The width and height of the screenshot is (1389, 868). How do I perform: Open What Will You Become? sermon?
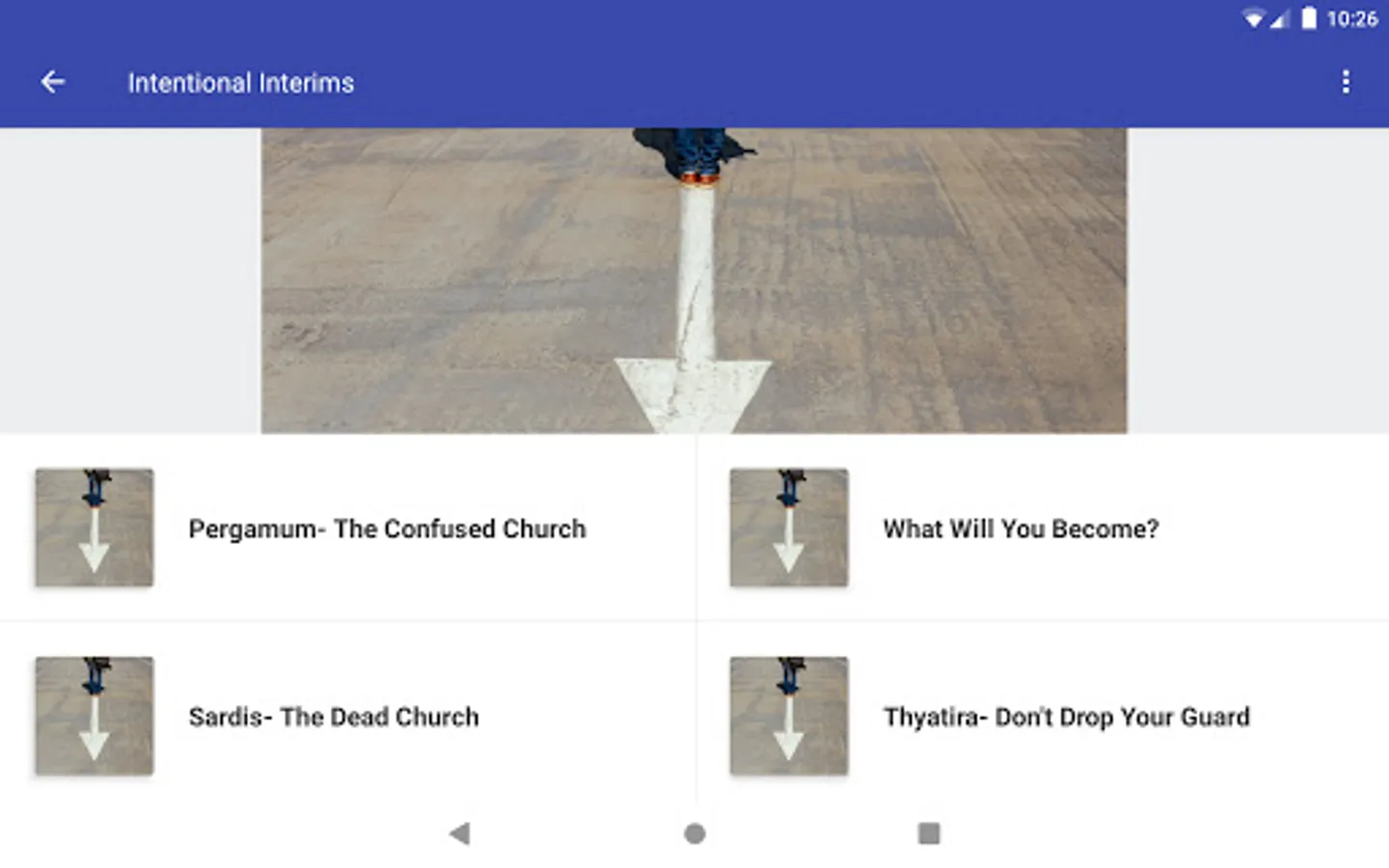tap(1043, 528)
